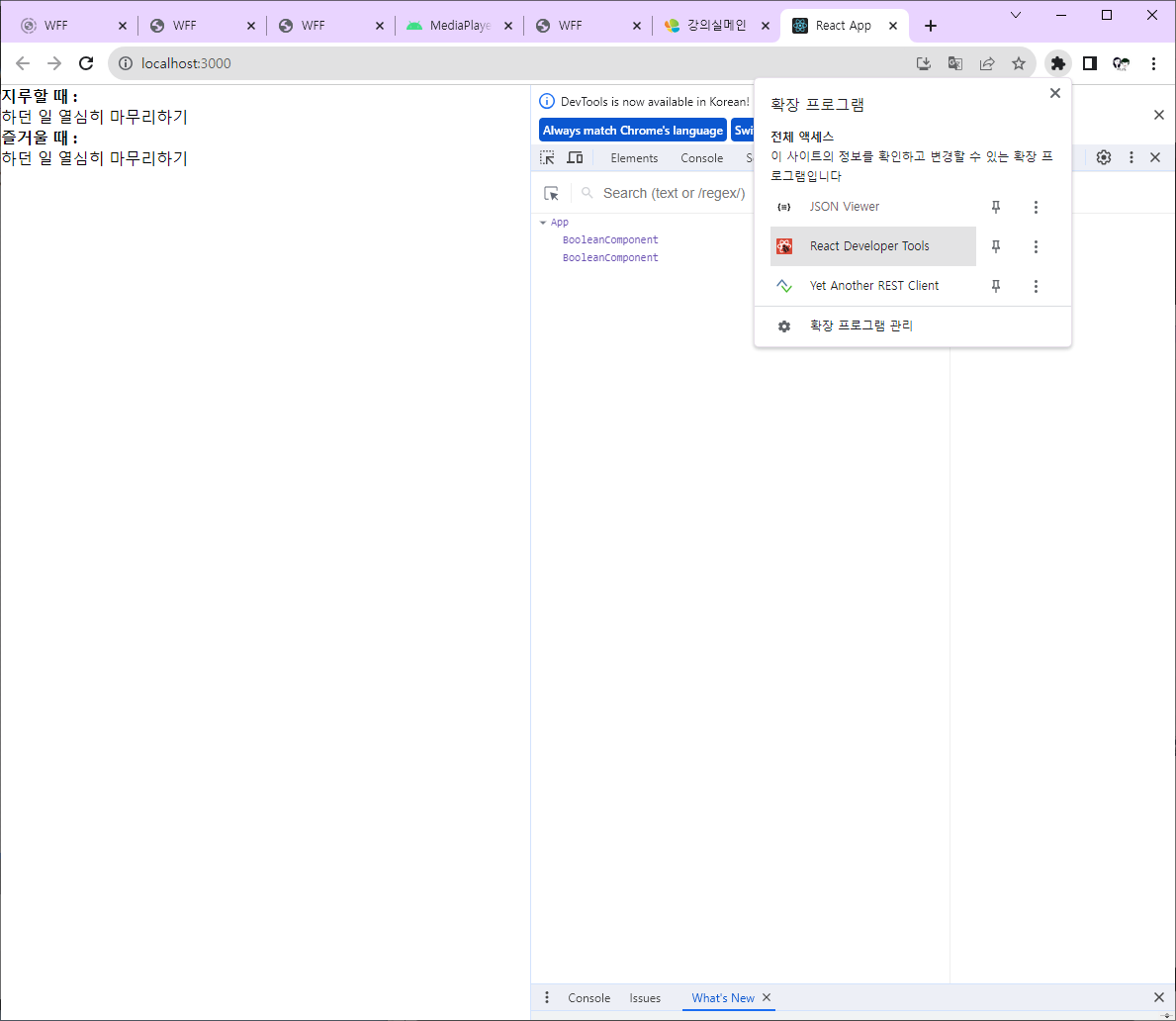Open the drawer Console tab
Image resolution: width=1176 pixels, height=1021 pixels.
(588, 997)
